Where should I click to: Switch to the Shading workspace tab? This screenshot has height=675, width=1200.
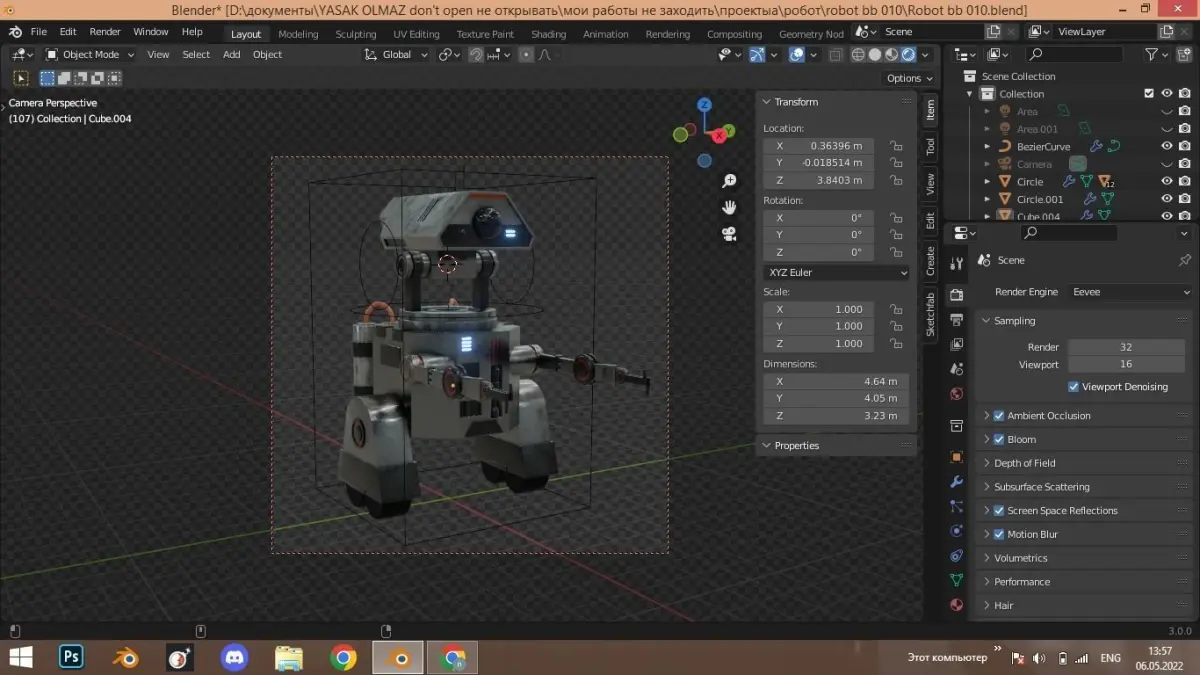(x=548, y=34)
